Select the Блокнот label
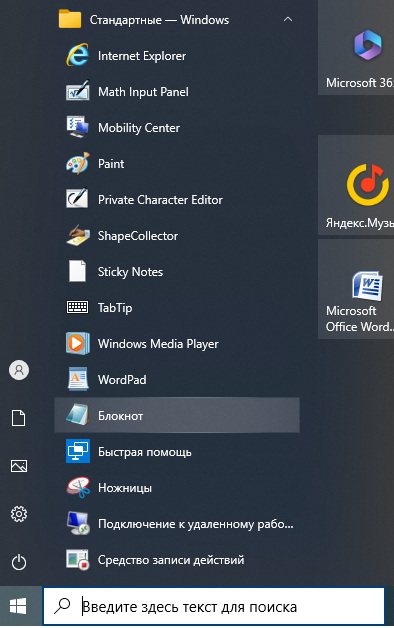Image resolution: width=394 pixels, height=628 pixels. pyautogui.click(x=121, y=416)
